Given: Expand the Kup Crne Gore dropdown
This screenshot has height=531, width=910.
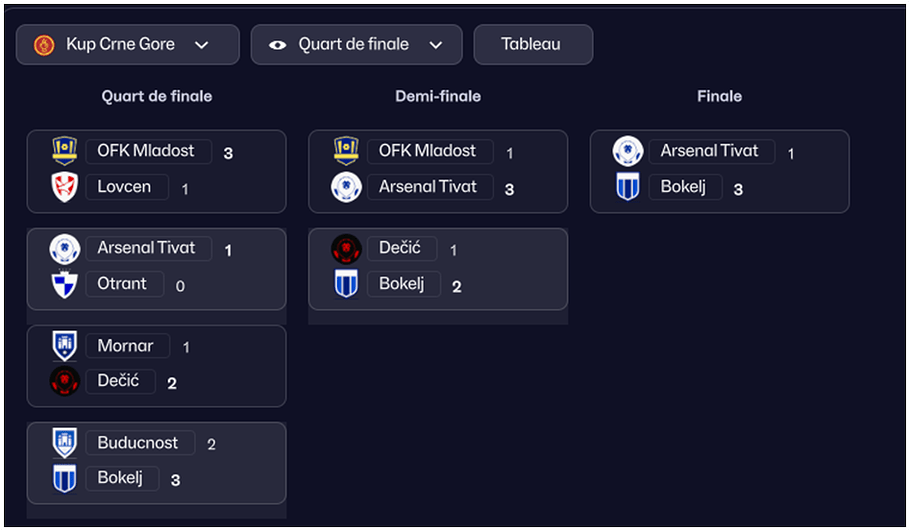Looking at the screenshot, I should [x=201, y=45].
